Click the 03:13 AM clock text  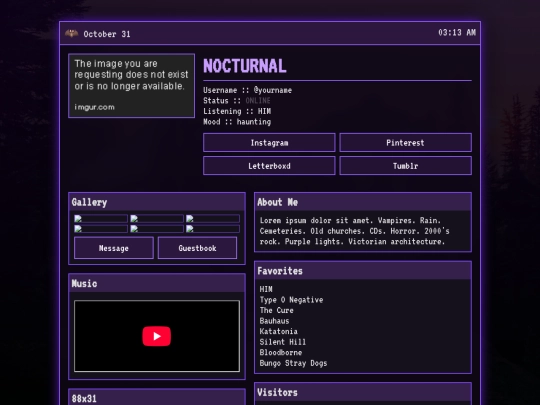point(457,32)
